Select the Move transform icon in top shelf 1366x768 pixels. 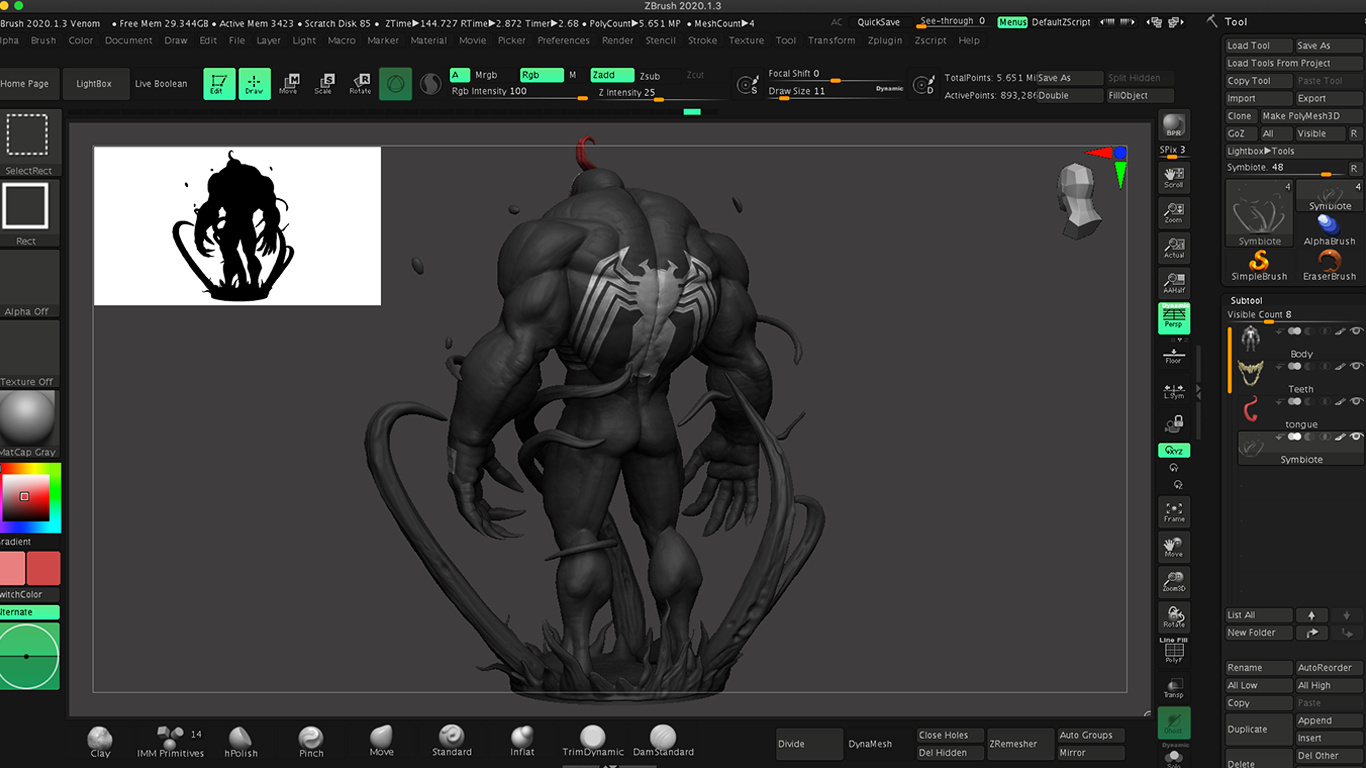[288, 84]
